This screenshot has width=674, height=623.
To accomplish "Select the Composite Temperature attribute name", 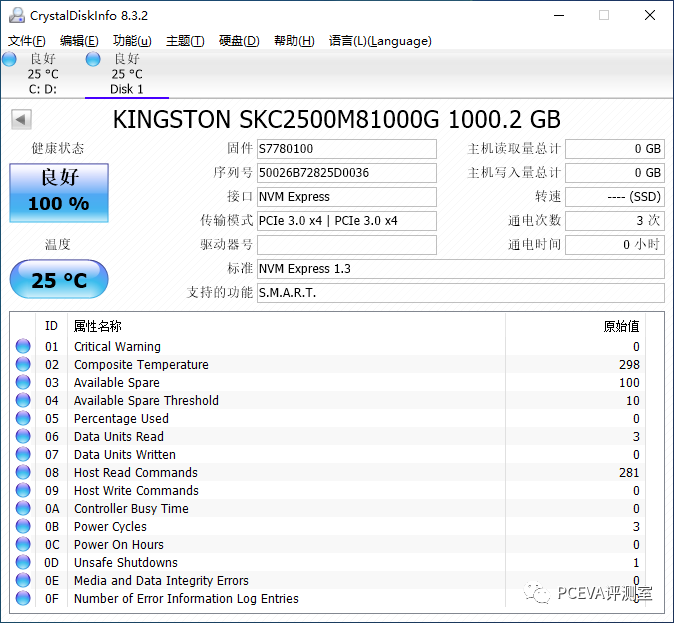I will 141,365.
